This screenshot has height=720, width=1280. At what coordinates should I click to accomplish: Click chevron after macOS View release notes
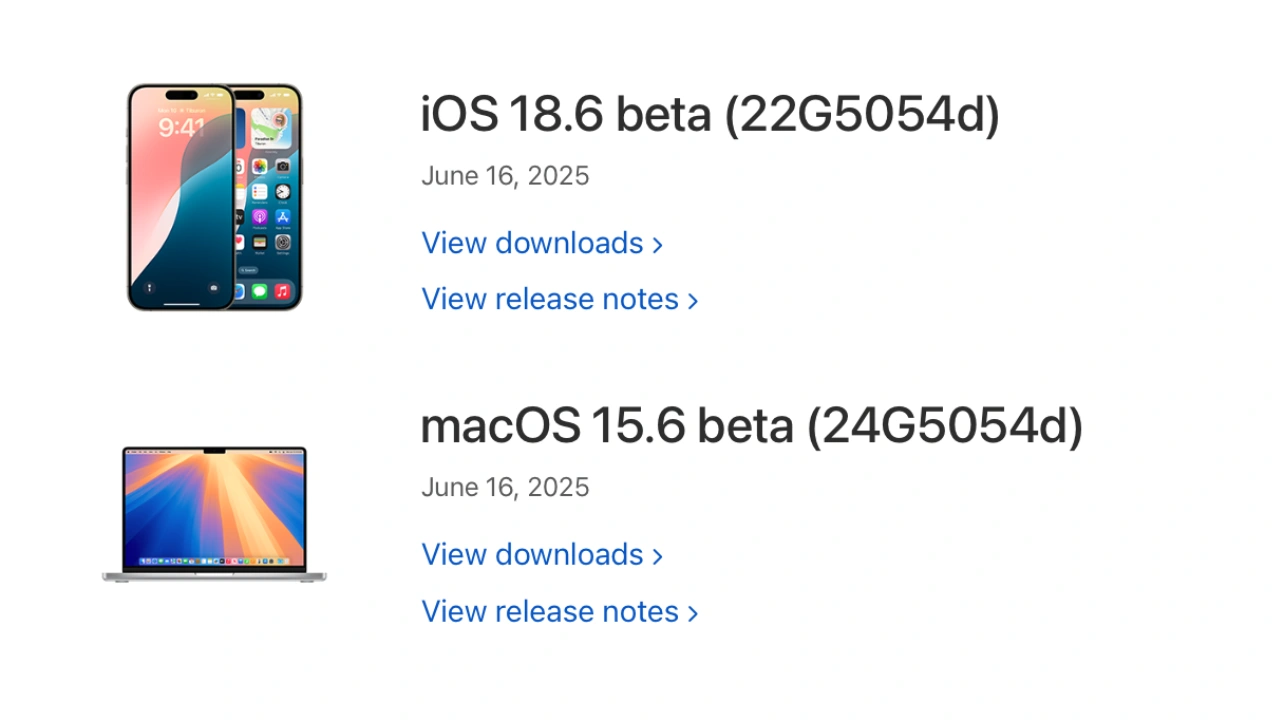(693, 613)
